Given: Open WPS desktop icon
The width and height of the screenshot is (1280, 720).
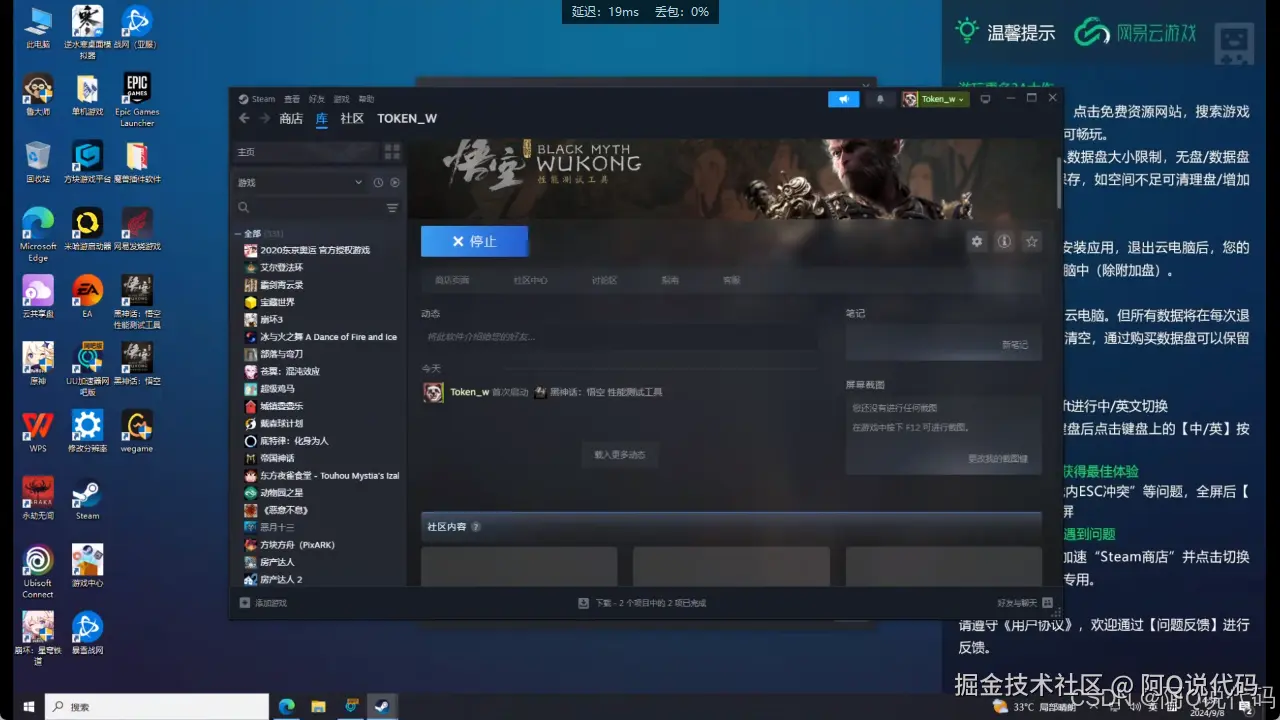Looking at the screenshot, I should tap(38, 431).
